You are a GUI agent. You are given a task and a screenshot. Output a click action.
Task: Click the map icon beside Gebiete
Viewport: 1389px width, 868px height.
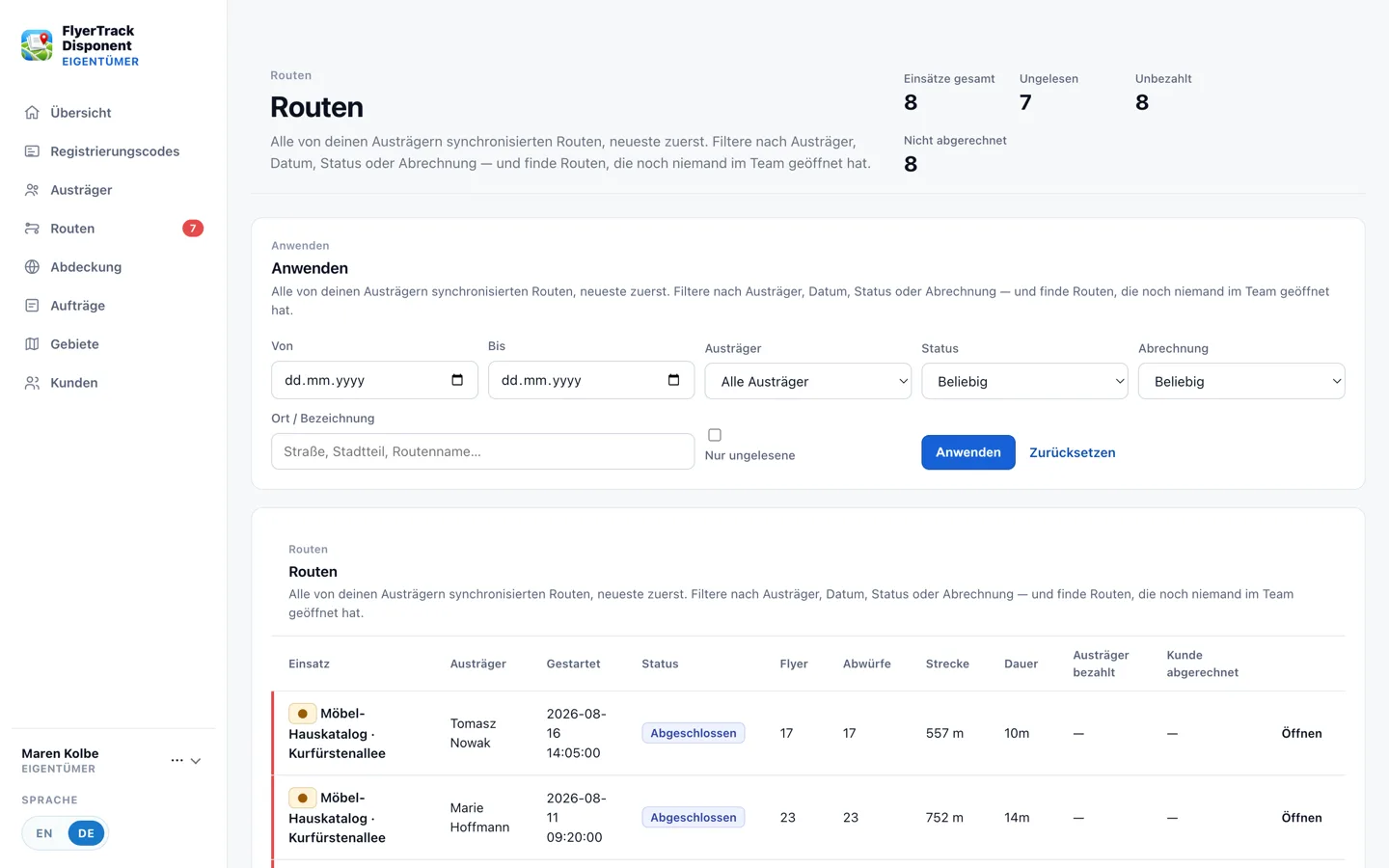click(32, 344)
